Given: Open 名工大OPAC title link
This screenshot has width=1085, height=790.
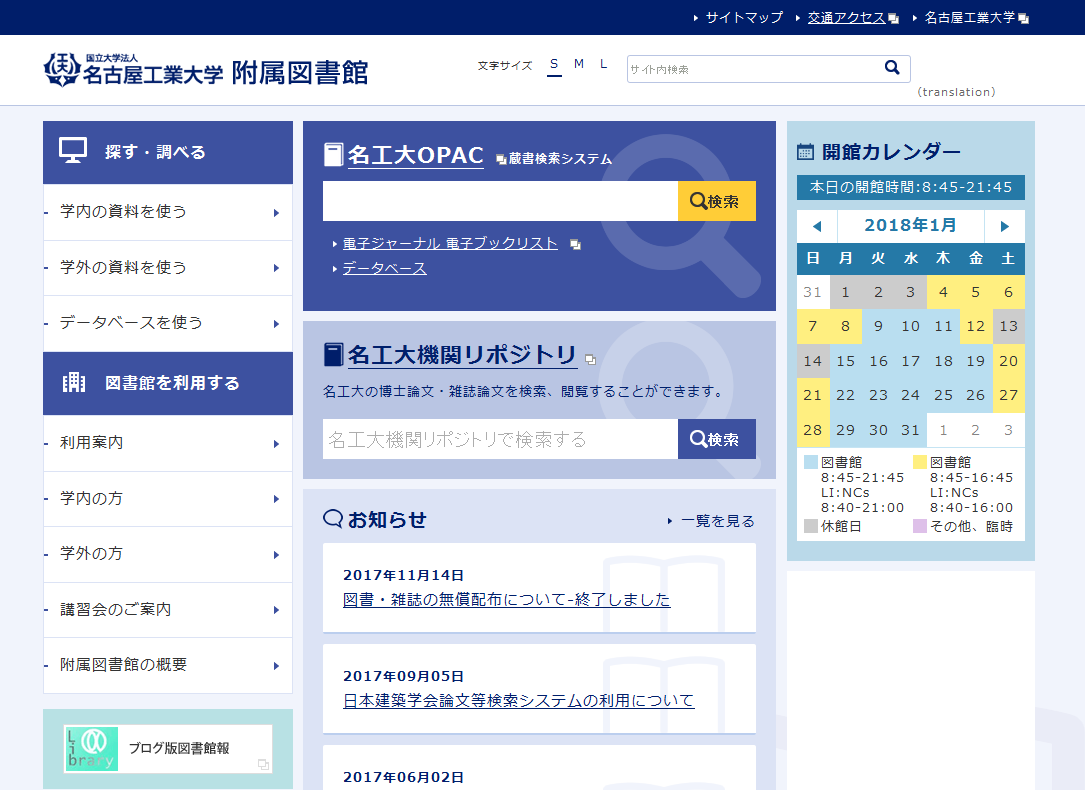Looking at the screenshot, I should click(x=415, y=155).
